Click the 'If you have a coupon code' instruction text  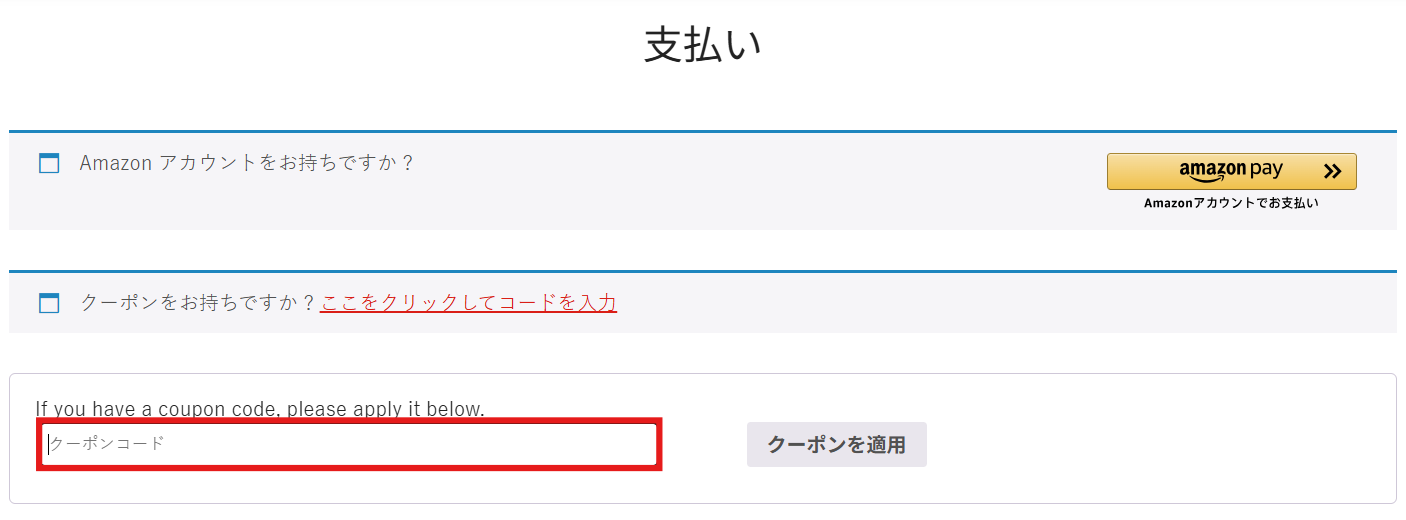260,409
